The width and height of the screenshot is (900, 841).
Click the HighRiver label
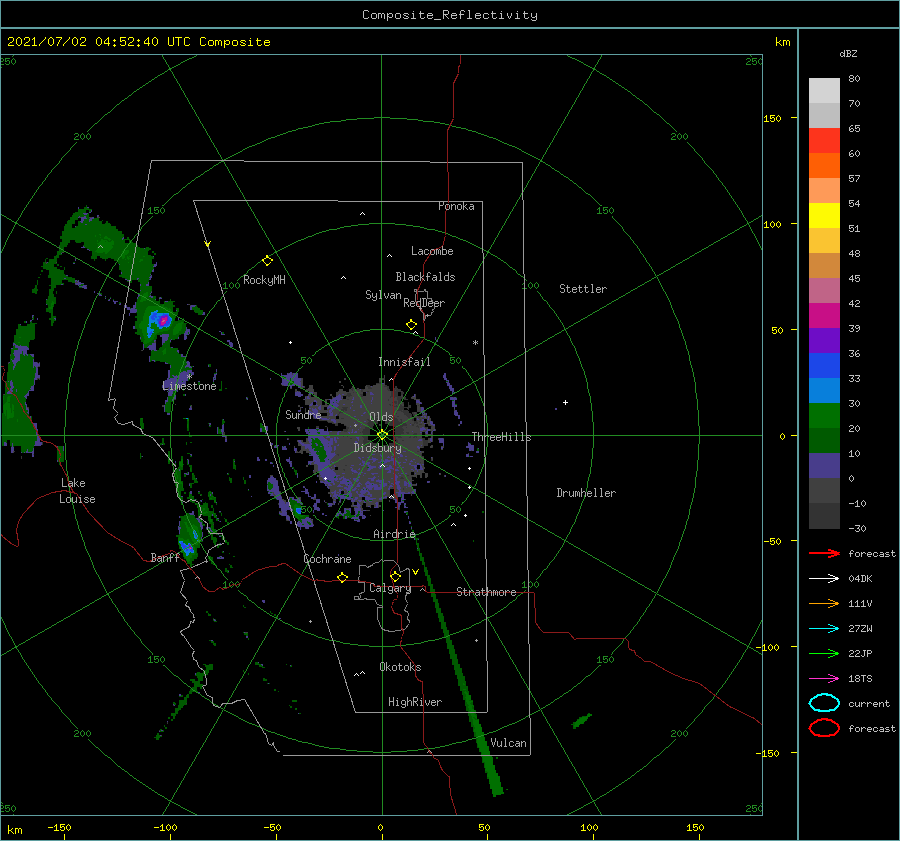[415, 702]
